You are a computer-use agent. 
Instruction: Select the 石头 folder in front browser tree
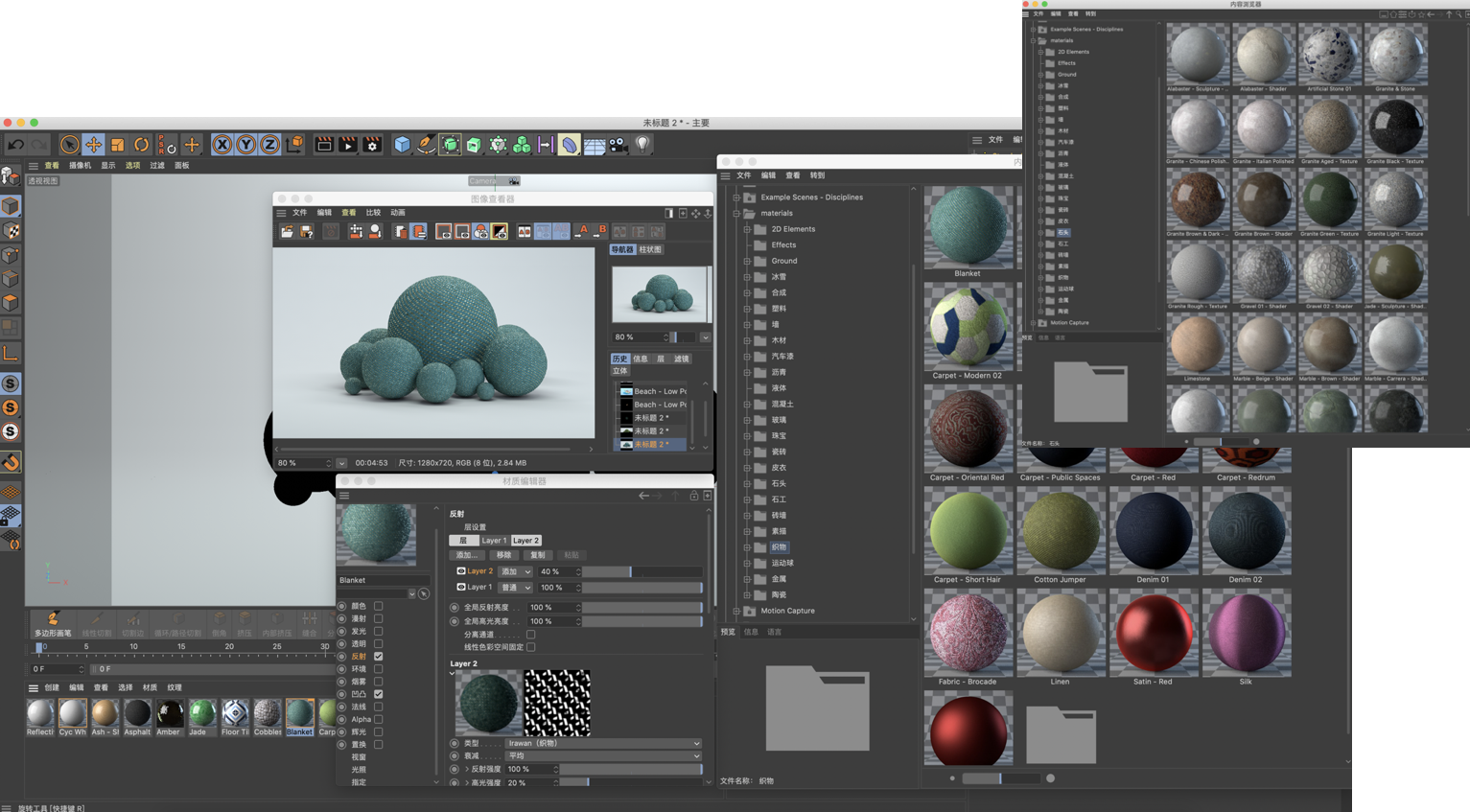pos(779,483)
